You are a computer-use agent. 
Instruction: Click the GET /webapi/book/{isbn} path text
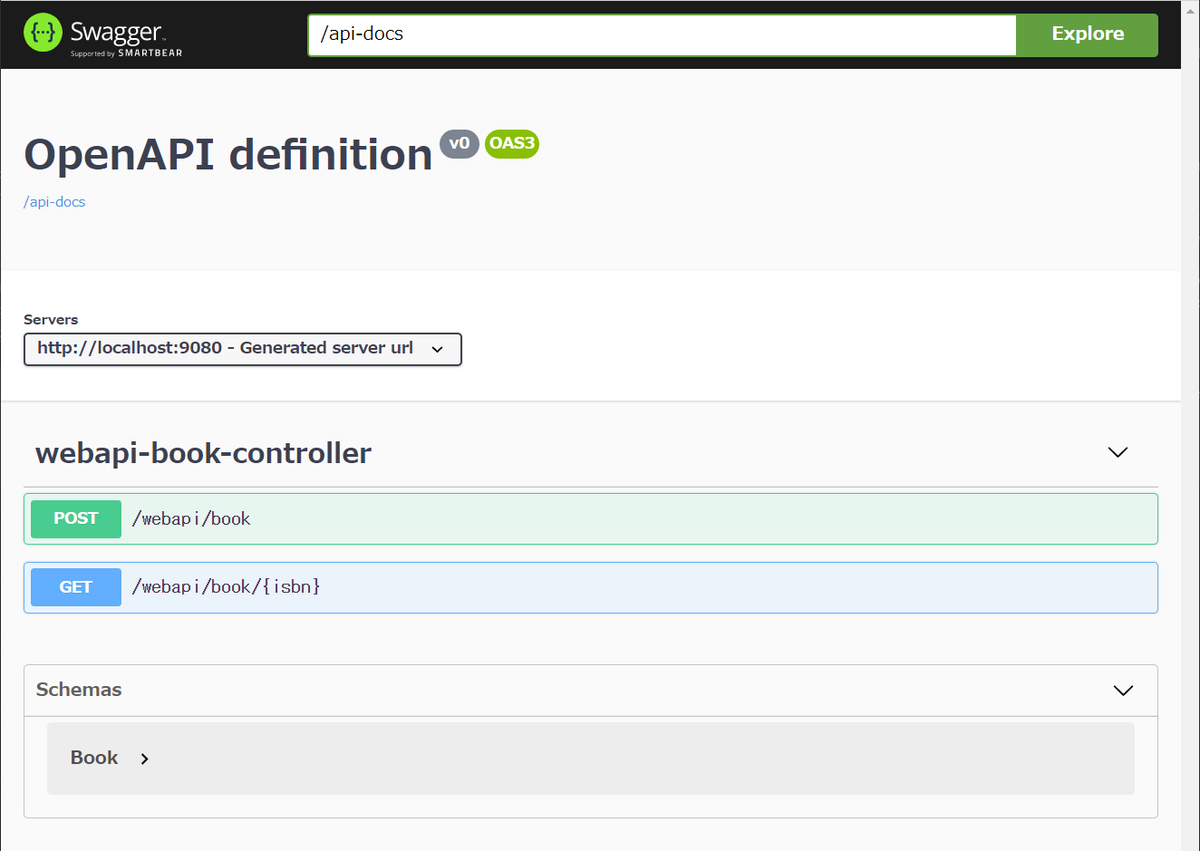pos(226,587)
